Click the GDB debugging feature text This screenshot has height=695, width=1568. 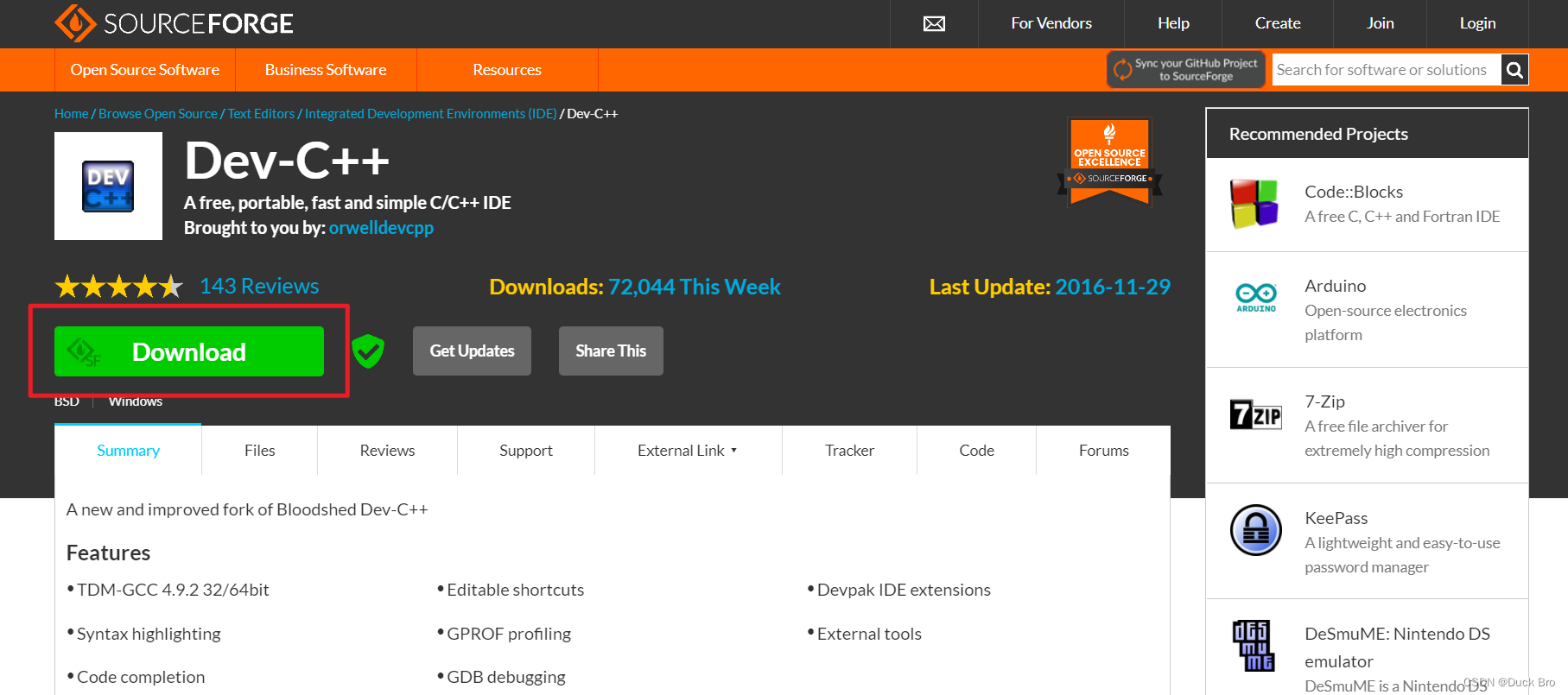(x=506, y=677)
